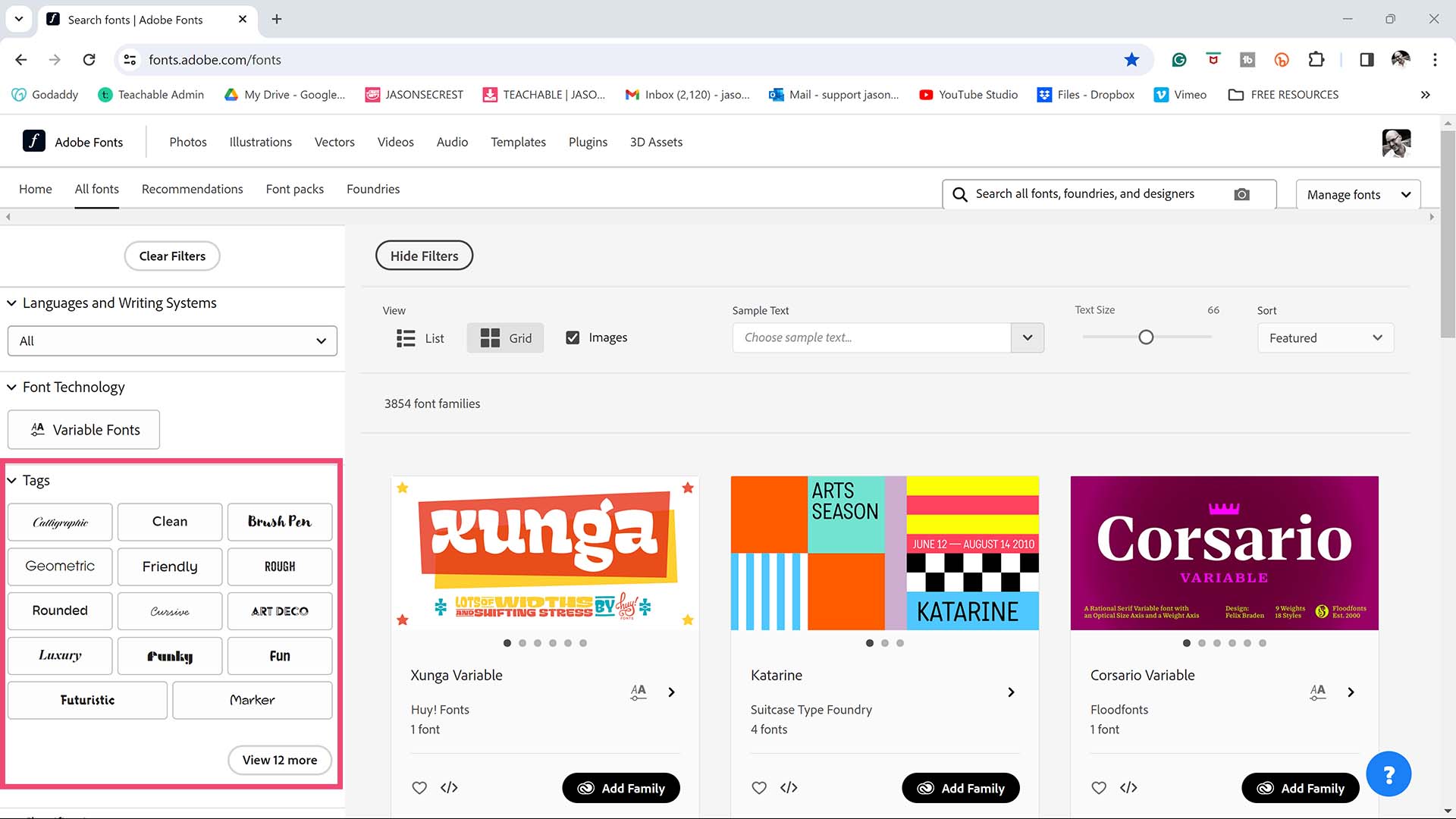Open Xunga Variable family details arrow
The width and height of the screenshot is (1456, 819).
point(671,692)
